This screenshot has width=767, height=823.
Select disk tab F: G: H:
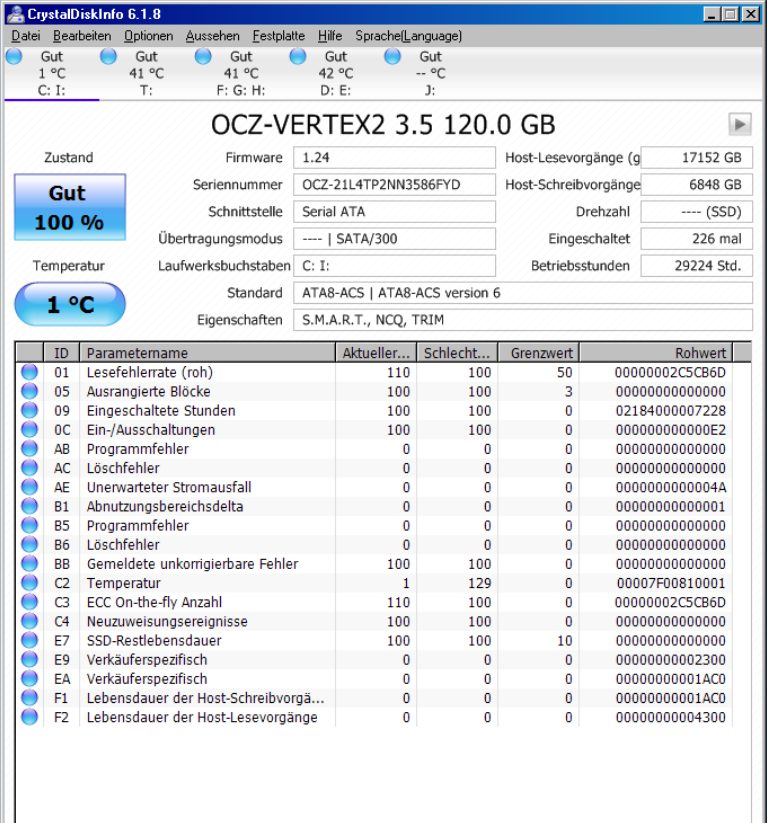241,73
